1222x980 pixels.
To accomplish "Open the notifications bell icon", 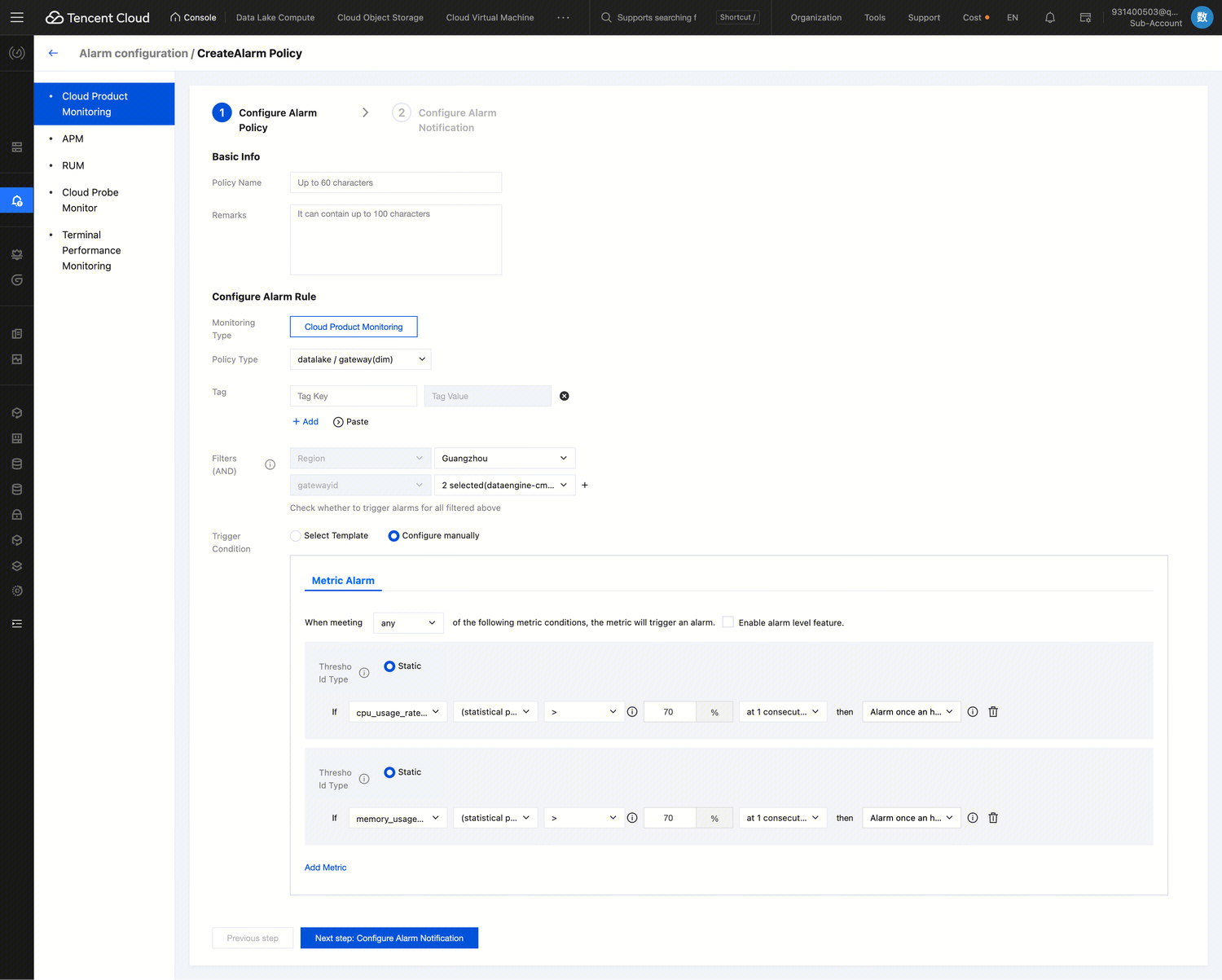I will pos(1050,17).
